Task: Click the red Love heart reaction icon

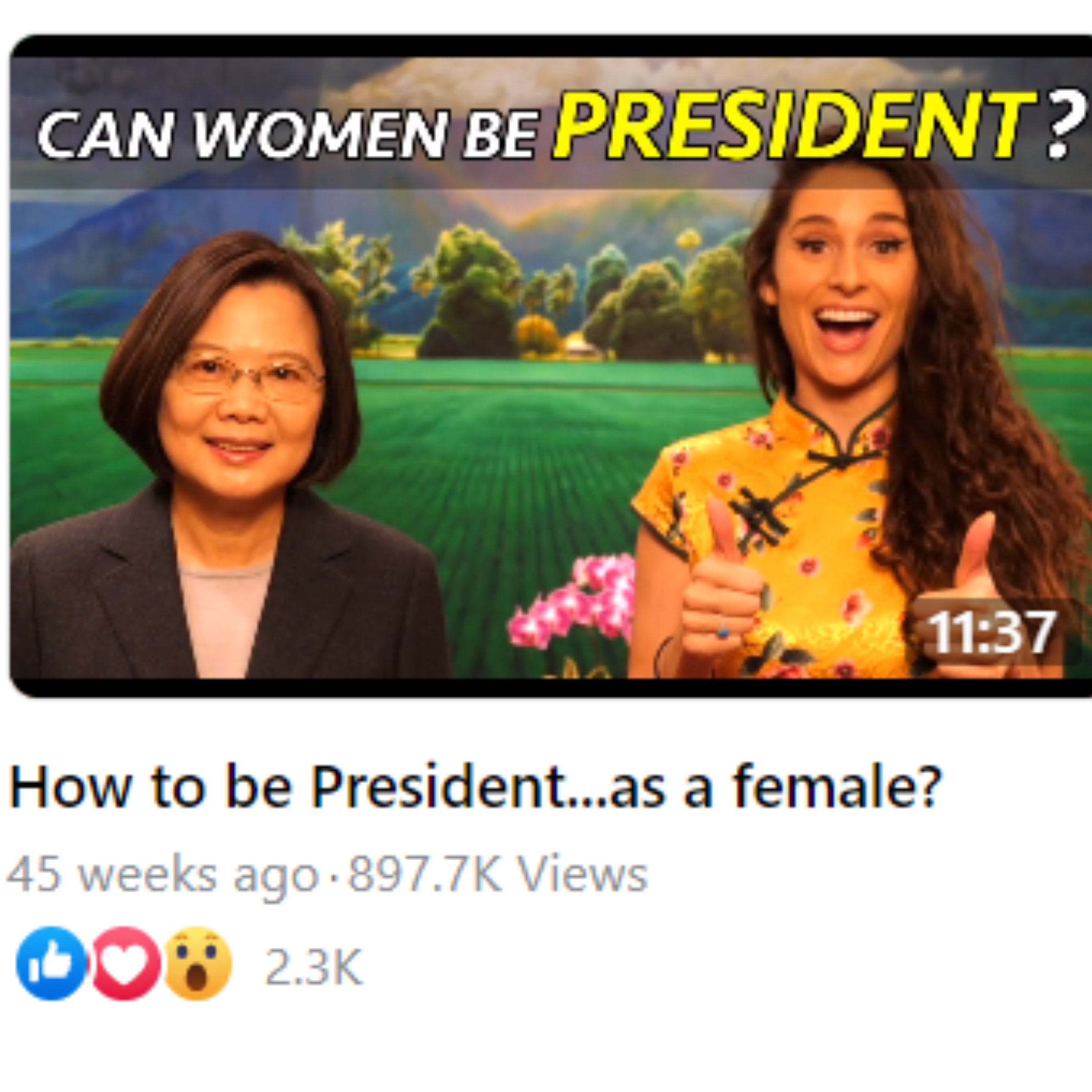Action: [124, 963]
